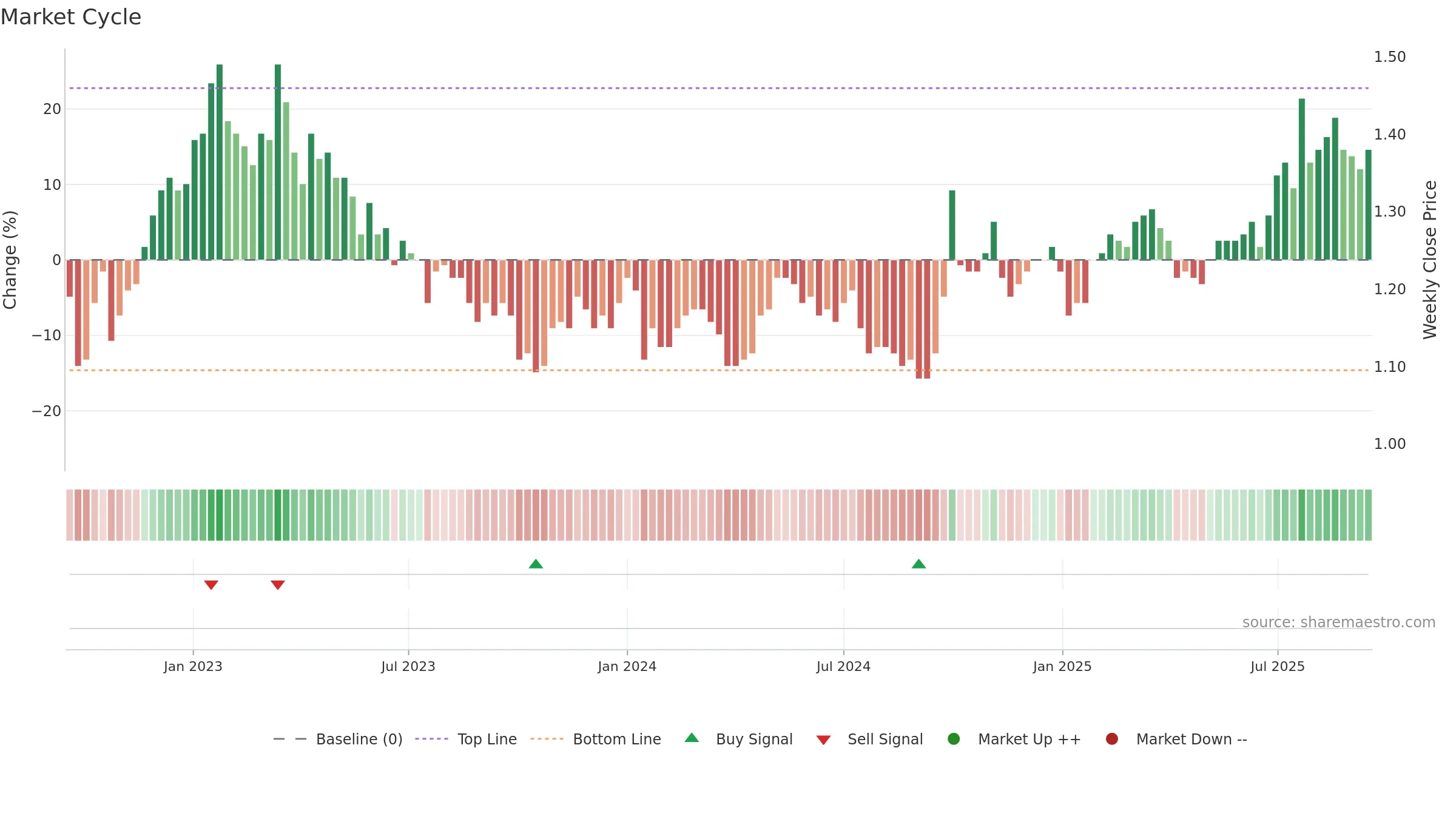
Task: Click the 1.40 price axis value
Action: (x=1390, y=135)
